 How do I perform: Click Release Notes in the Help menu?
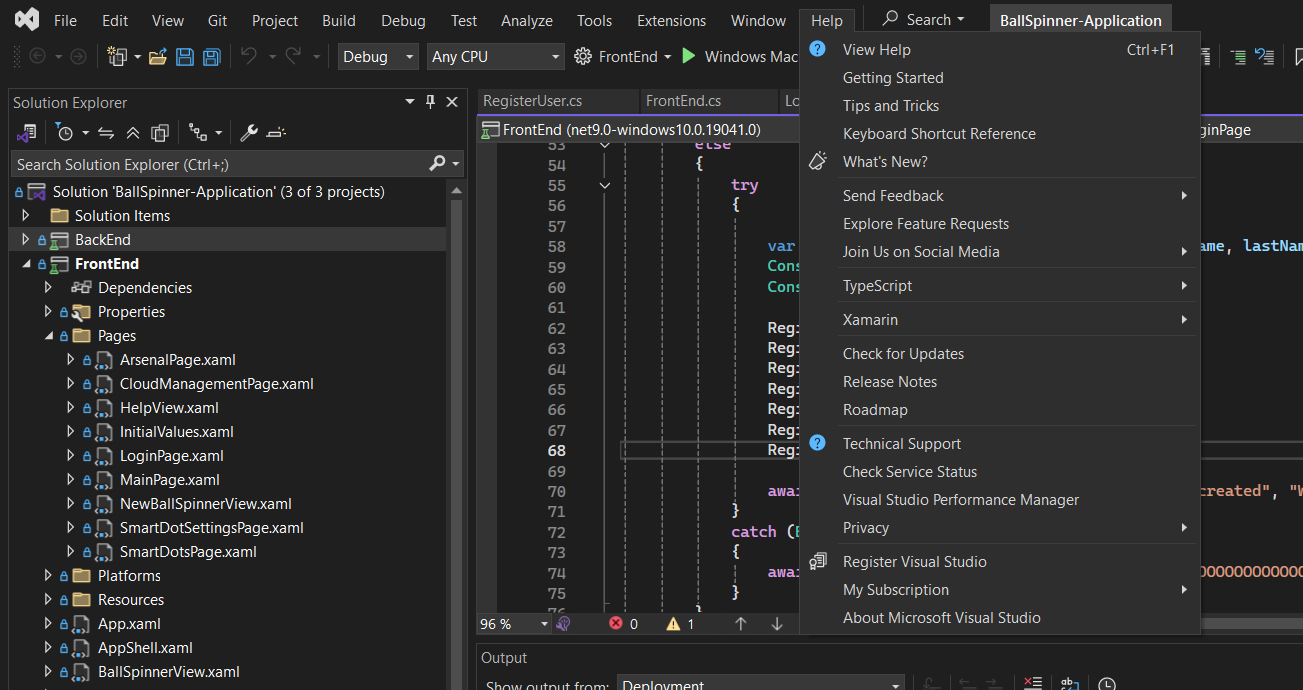[889, 381]
